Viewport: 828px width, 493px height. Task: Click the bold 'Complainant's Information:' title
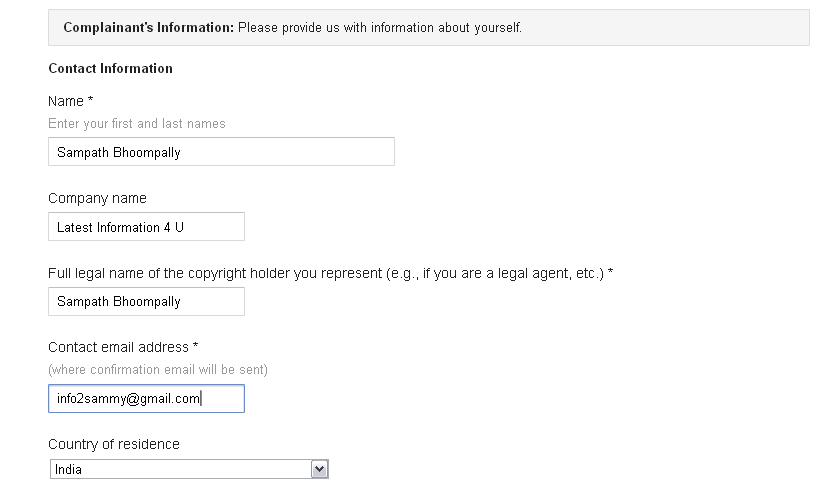click(x=148, y=27)
